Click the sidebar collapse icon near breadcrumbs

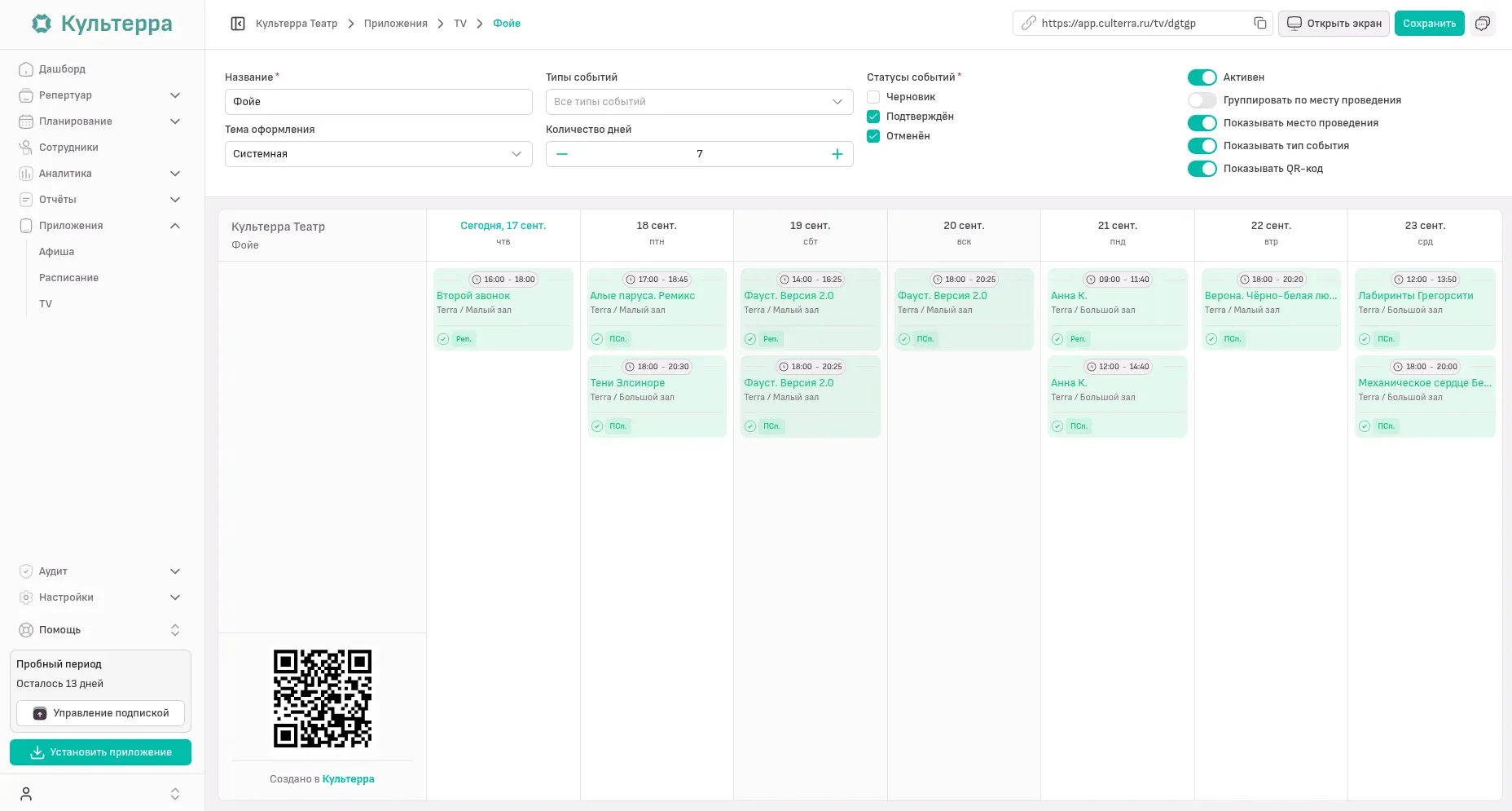[238, 24]
